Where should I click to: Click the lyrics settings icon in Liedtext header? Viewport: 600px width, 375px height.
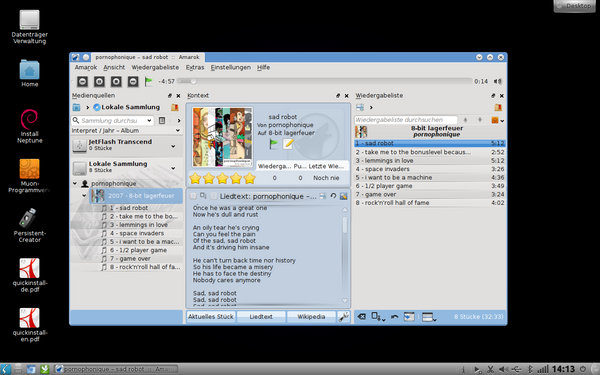click(343, 196)
